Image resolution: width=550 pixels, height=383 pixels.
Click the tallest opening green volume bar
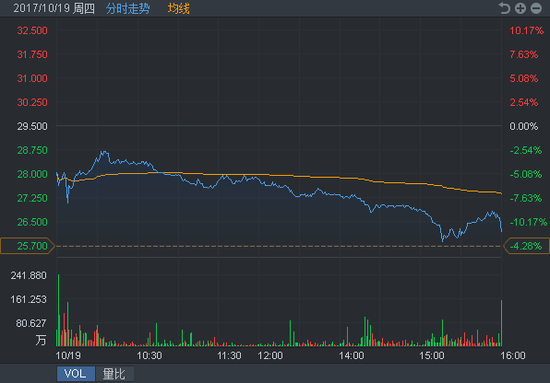[x=59, y=310]
